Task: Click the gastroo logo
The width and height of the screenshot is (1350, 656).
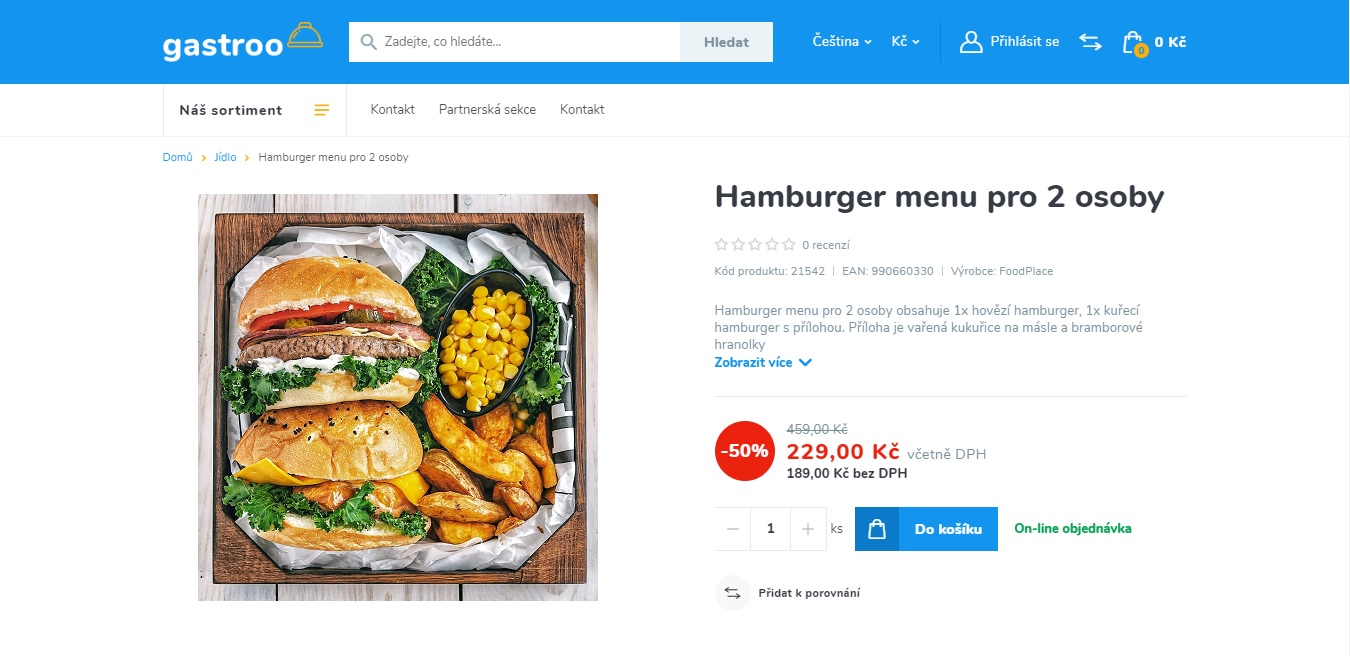Action: click(x=243, y=42)
